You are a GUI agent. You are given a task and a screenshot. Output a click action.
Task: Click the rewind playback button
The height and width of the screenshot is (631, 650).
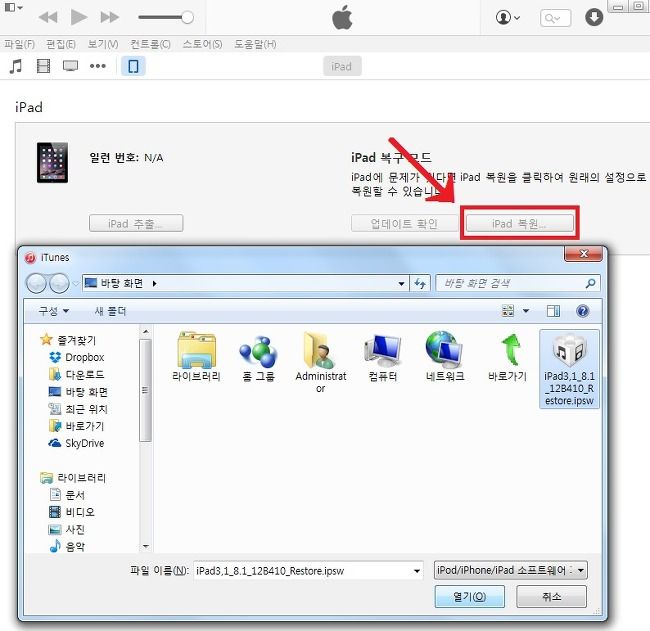tap(48, 17)
